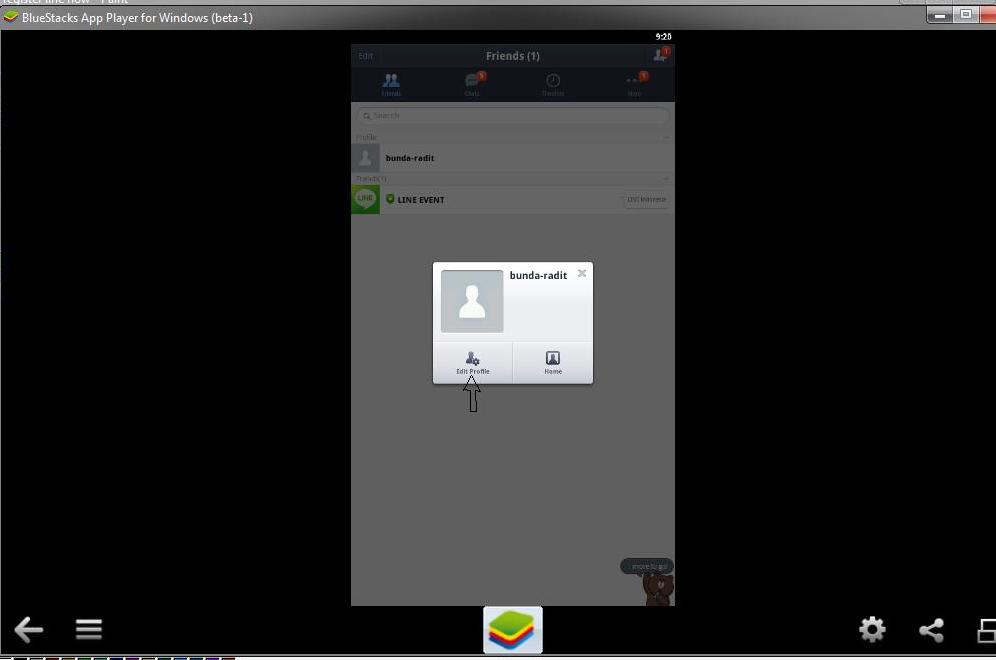
Task: Close the bunda-radit profile popup
Action: tap(582, 273)
